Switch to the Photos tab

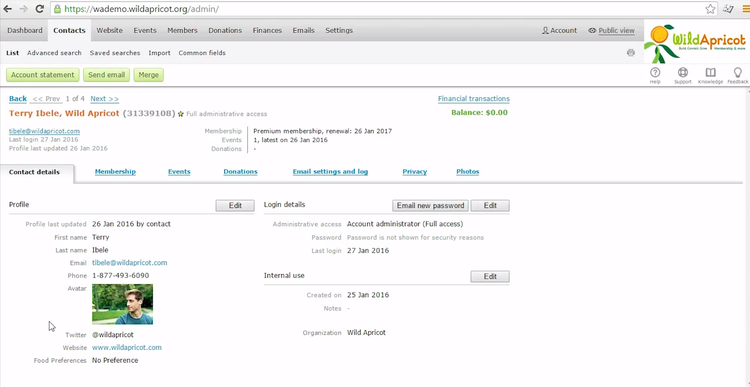tap(468, 171)
